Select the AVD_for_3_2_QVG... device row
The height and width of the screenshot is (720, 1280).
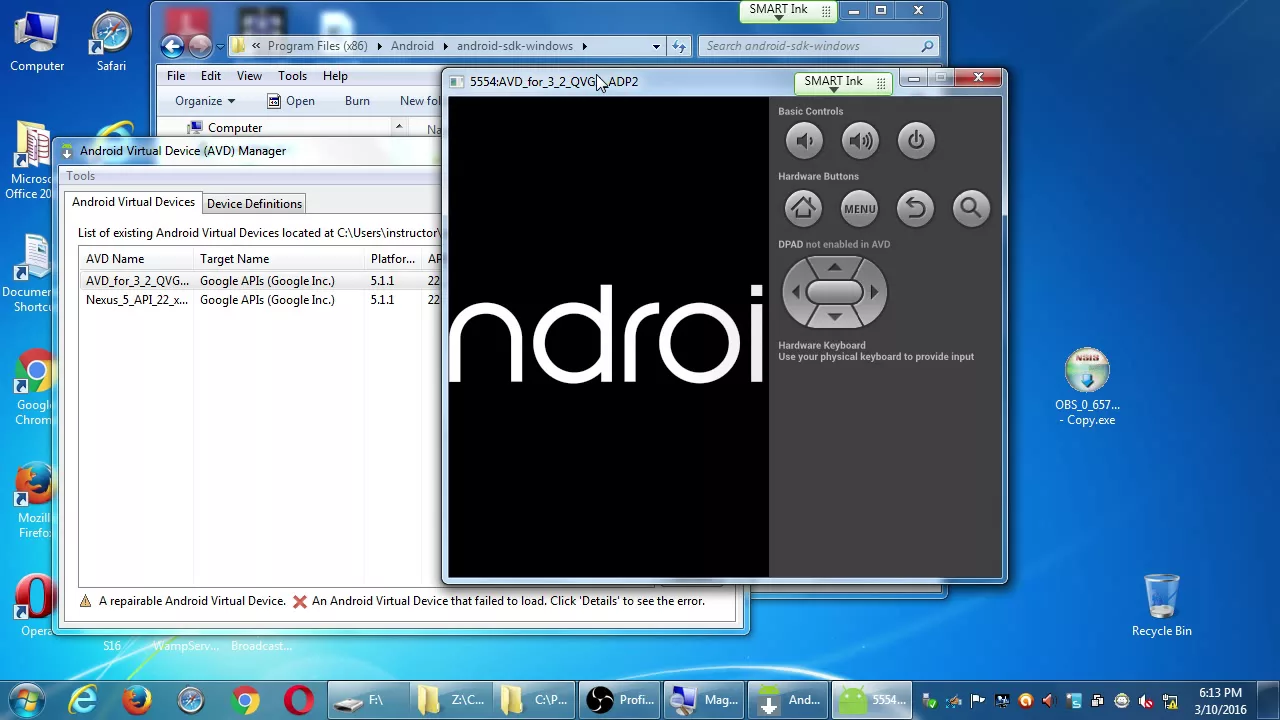click(x=260, y=281)
